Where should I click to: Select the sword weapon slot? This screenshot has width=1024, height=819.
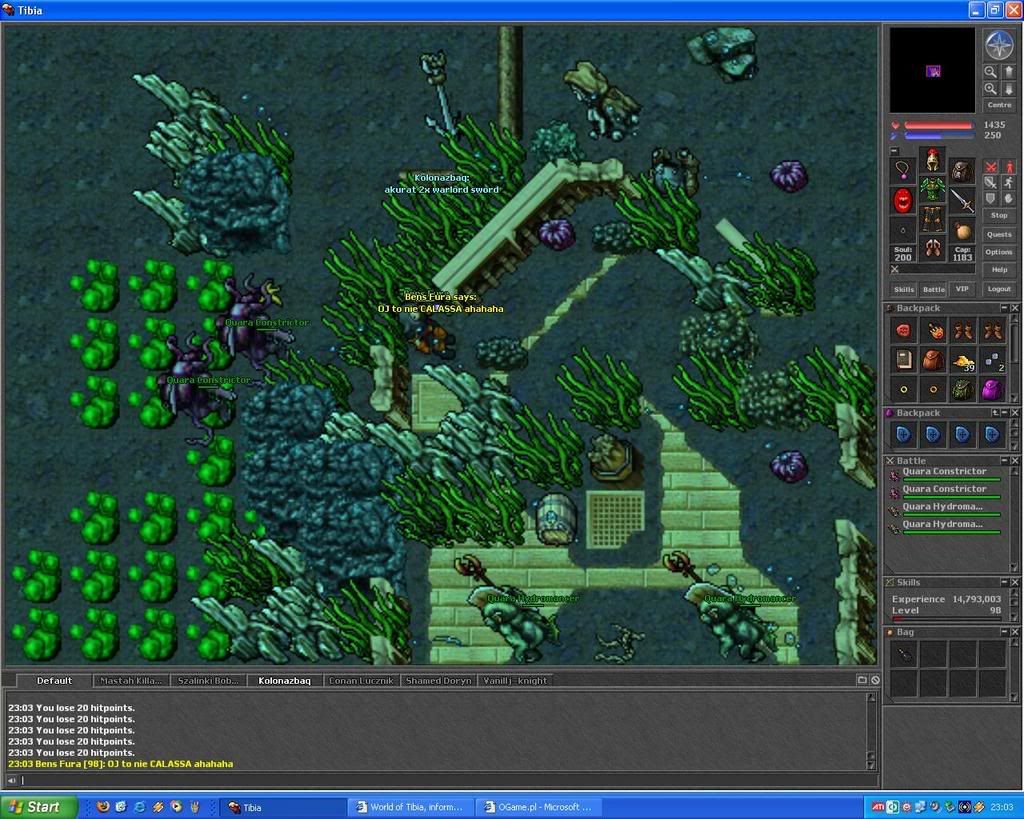962,201
